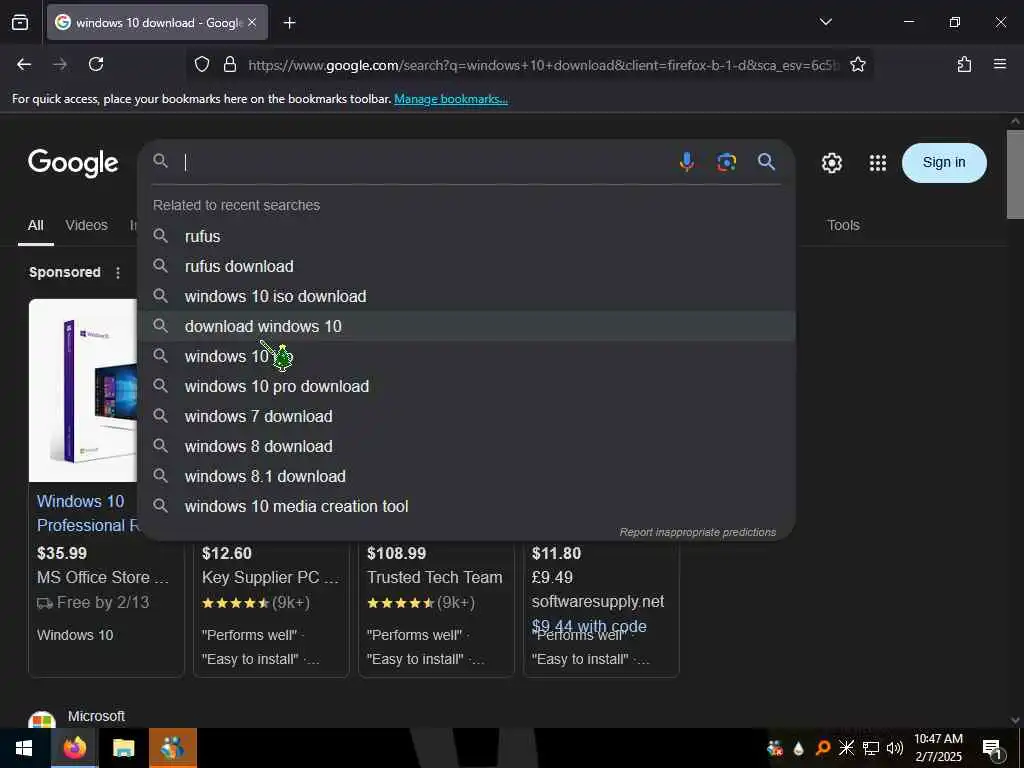This screenshot has width=1024, height=768.
Task: Click the Trusted Tech Team seller text
Action: pyautogui.click(x=434, y=577)
